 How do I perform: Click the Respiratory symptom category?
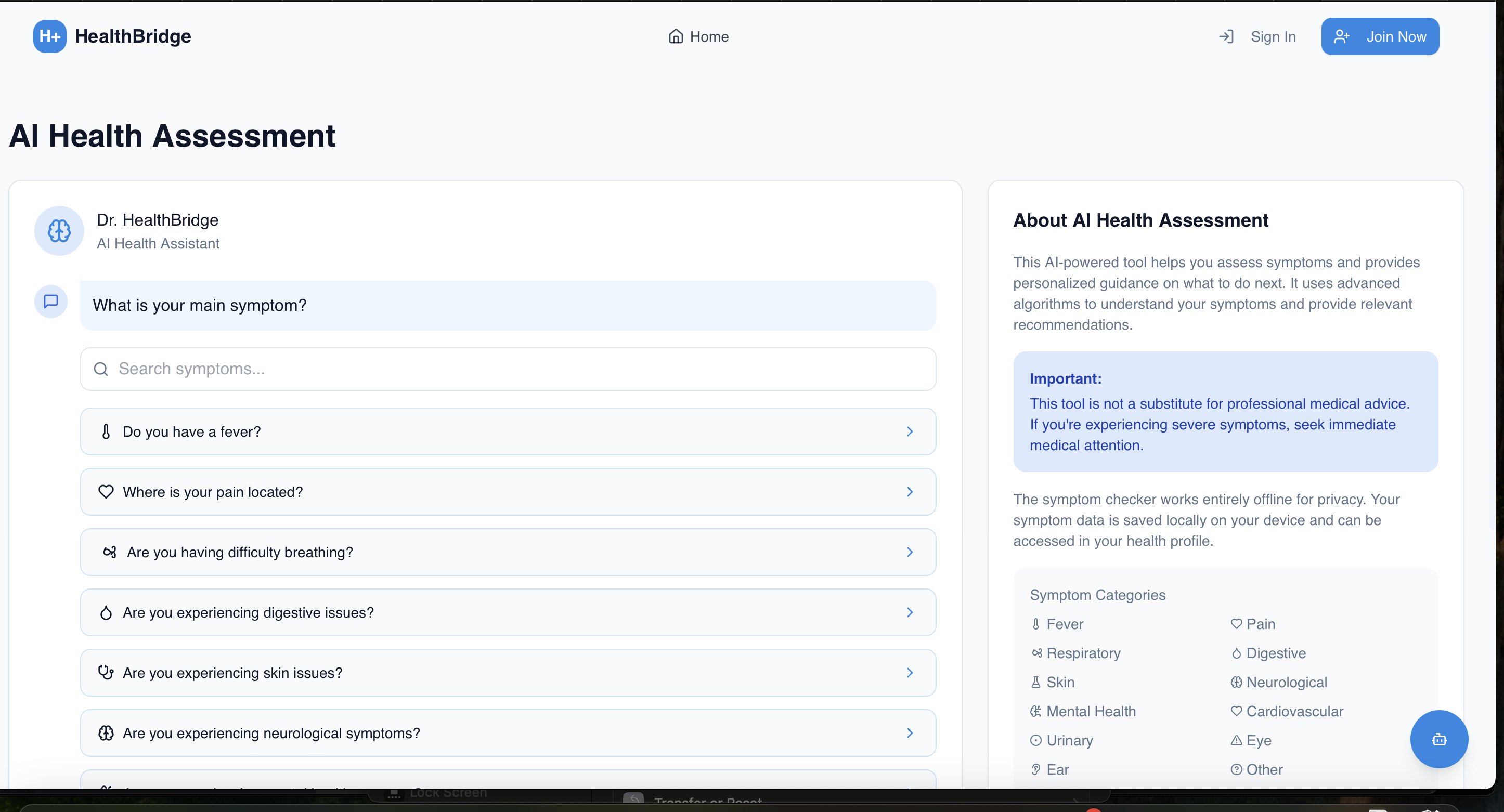tap(1082, 653)
